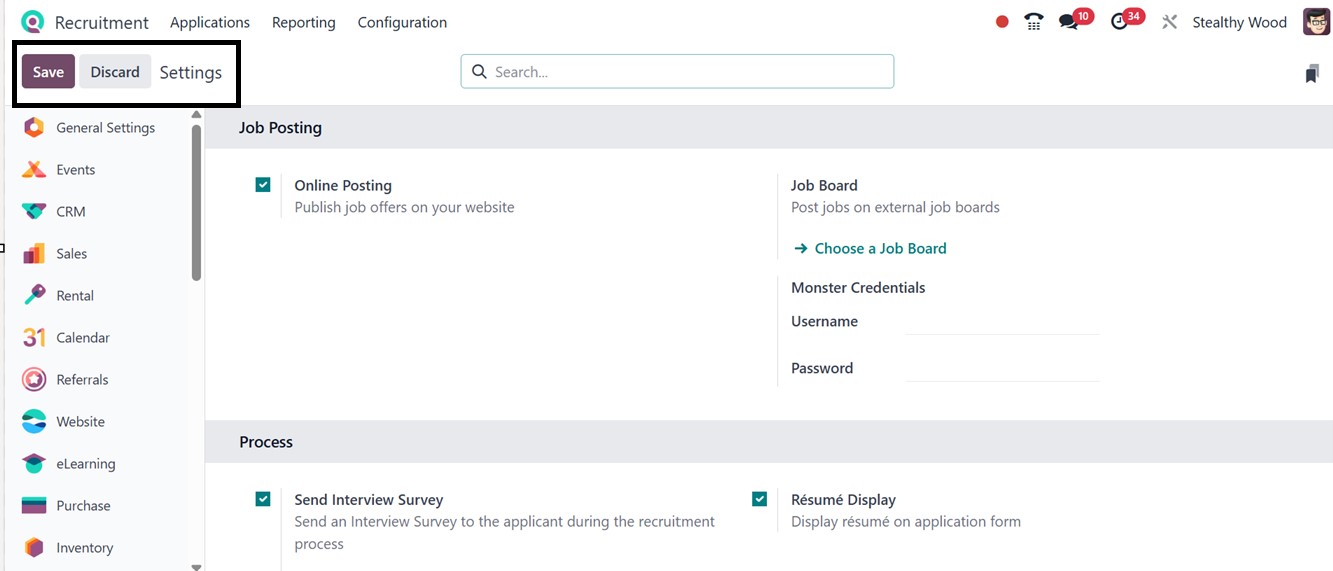Uncheck the Résumé Display option
This screenshot has height=571, width=1333.
pyautogui.click(x=760, y=499)
